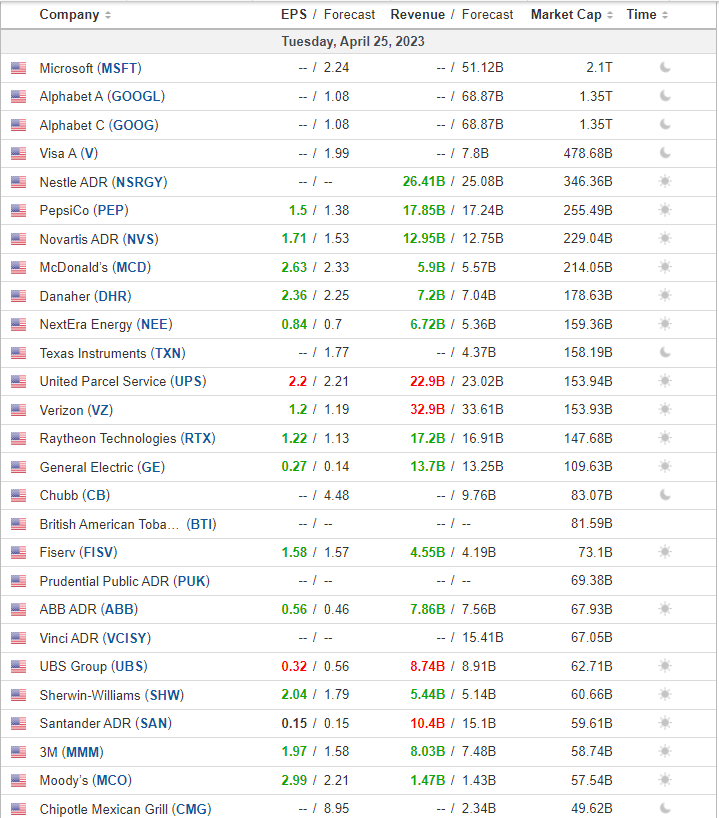
Task: Open the Microsoft (MSFT) company link
Action: click(90, 68)
